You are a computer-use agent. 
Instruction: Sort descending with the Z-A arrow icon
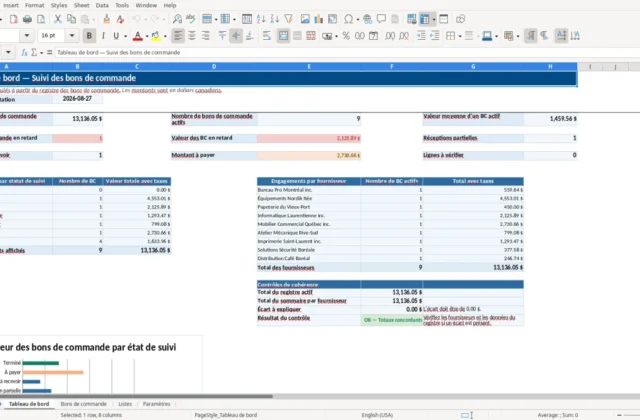tap(275, 19)
